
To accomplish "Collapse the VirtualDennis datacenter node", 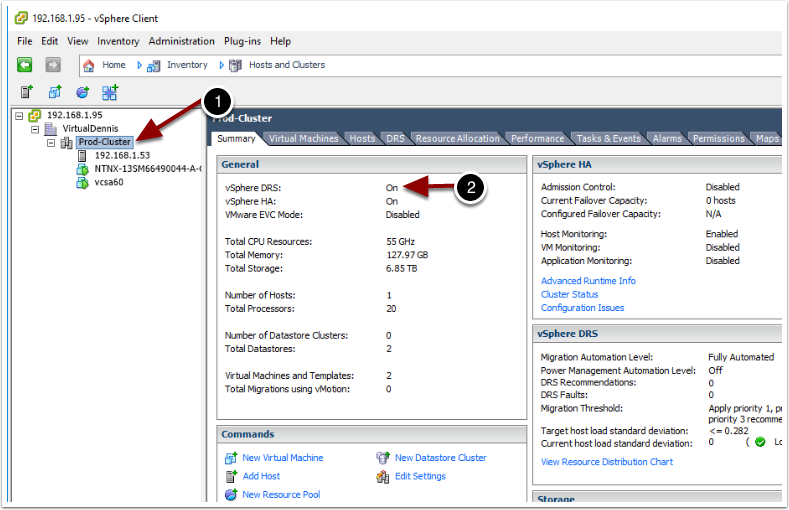I will (x=35, y=129).
